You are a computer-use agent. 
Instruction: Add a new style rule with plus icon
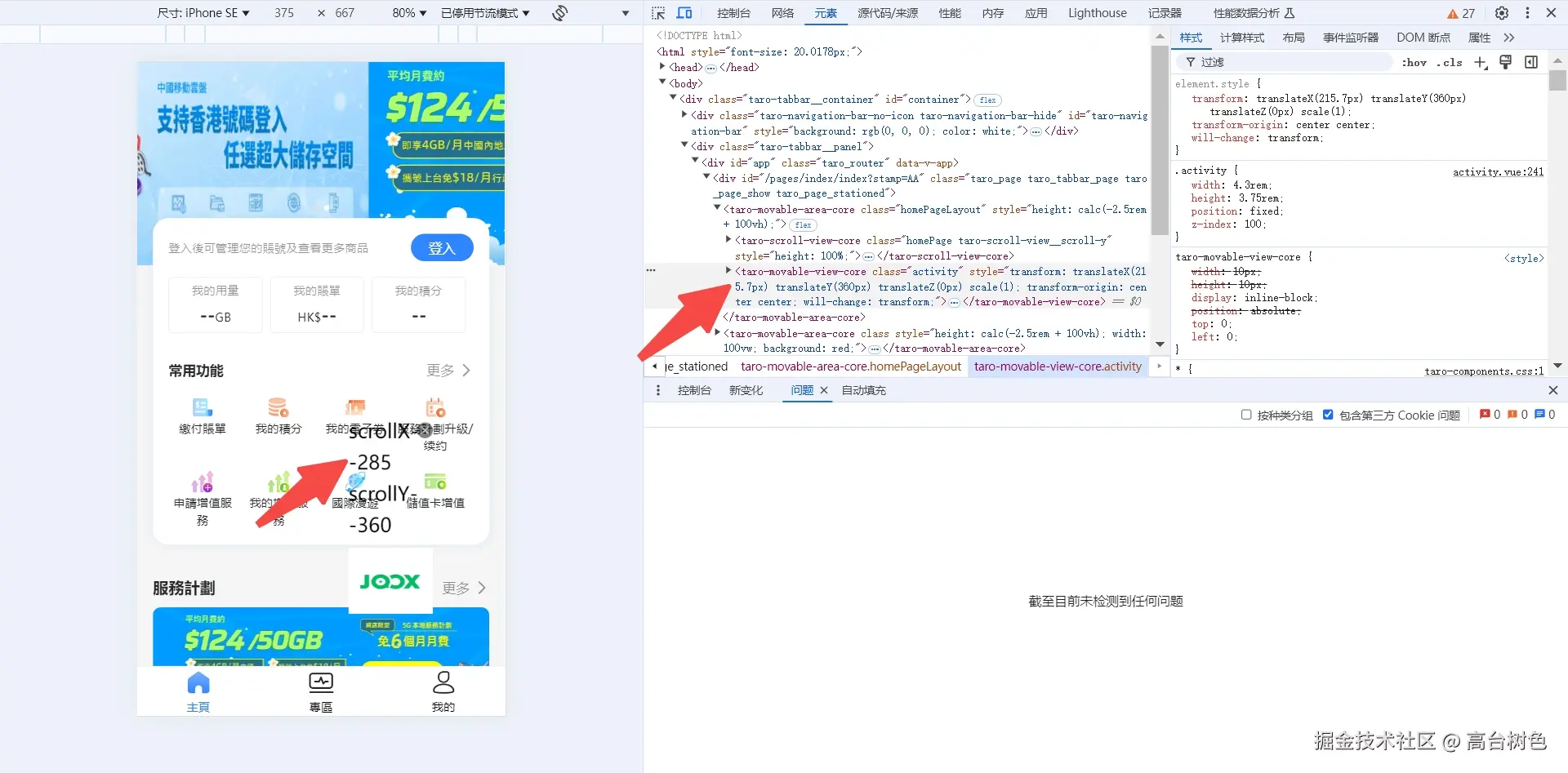[x=1481, y=62]
